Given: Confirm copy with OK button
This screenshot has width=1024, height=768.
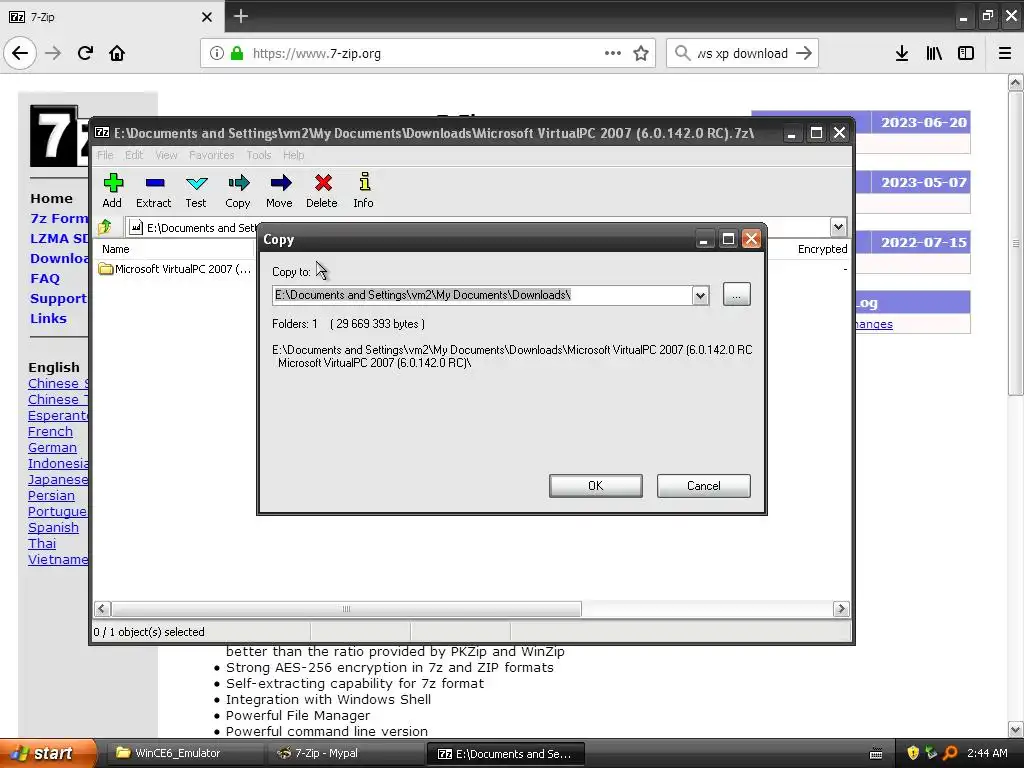Looking at the screenshot, I should click(x=596, y=486).
